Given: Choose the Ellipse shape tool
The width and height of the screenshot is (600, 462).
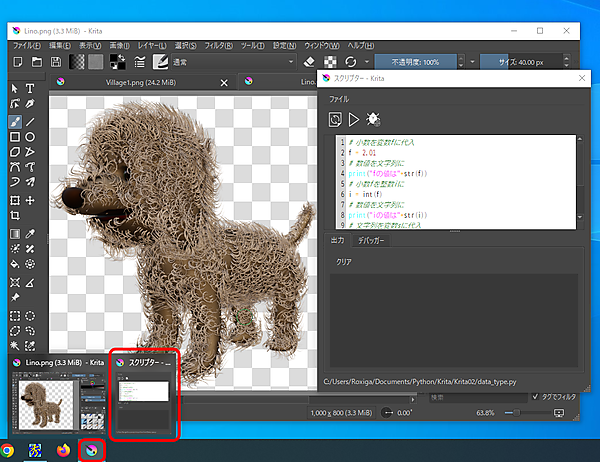Looking at the screenshot, I should coord(31,136).
